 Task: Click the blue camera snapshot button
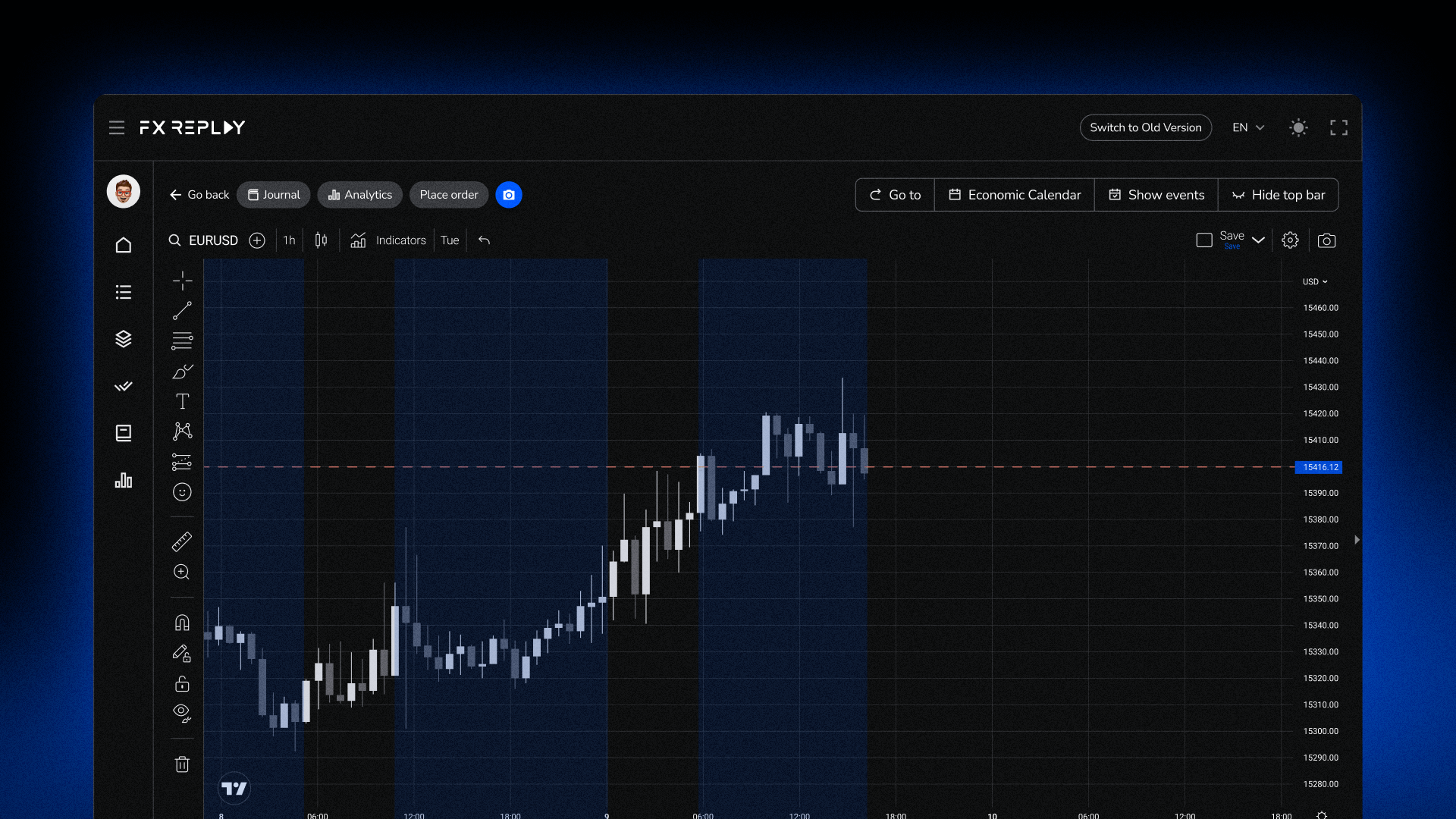tap(509, 195)
